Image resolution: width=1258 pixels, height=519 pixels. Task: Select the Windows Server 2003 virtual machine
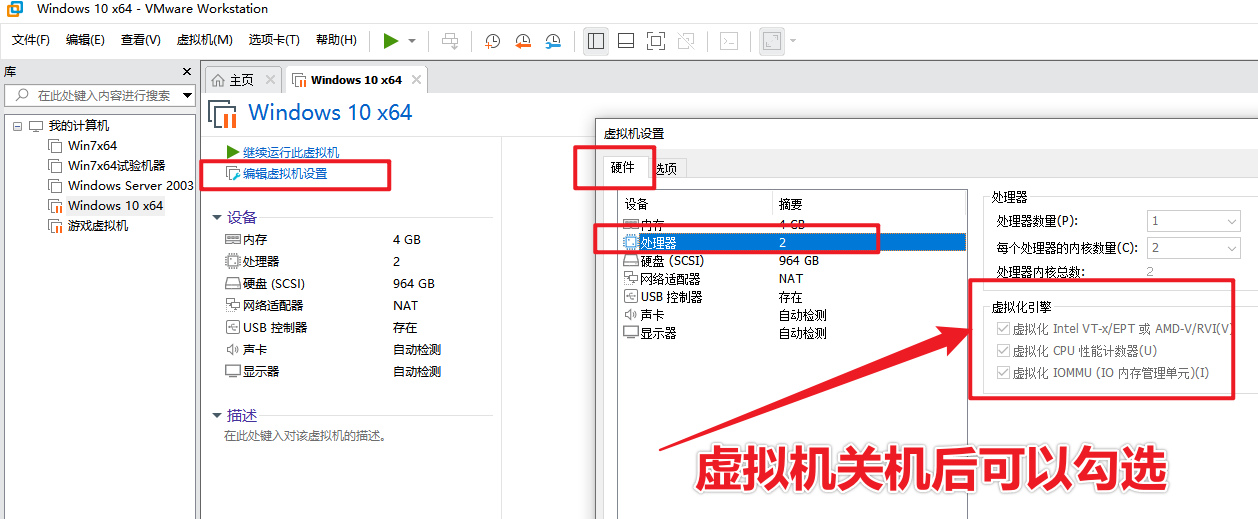[131, 186]
